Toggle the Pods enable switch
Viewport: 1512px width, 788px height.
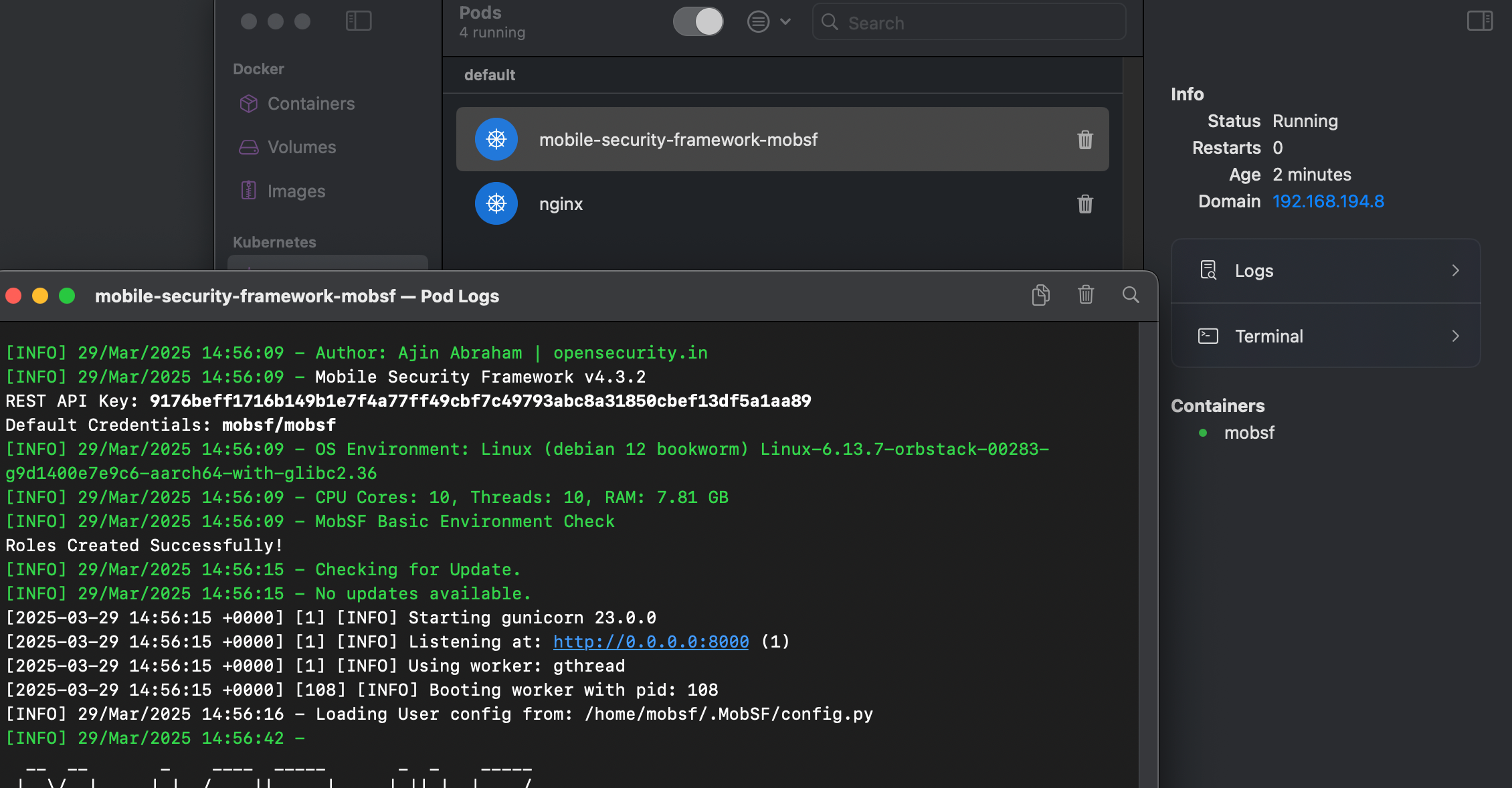698,21
